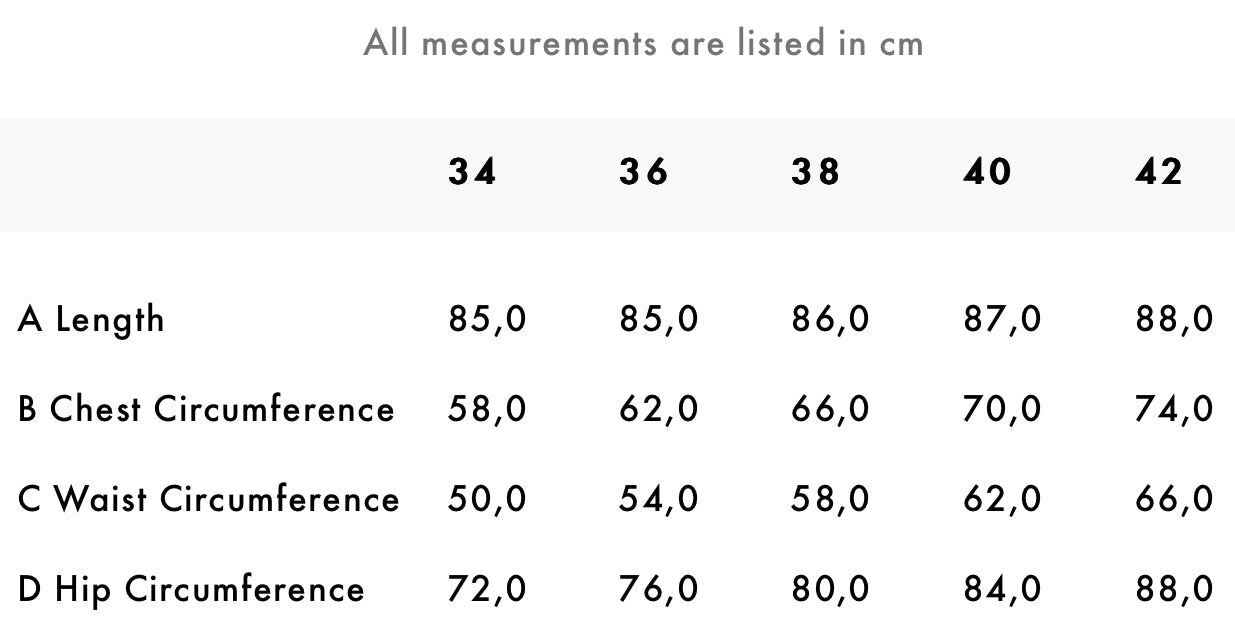Select the D Hip Circumference row label
This screenshot has width=1235, height=627.
click(191, 589)
